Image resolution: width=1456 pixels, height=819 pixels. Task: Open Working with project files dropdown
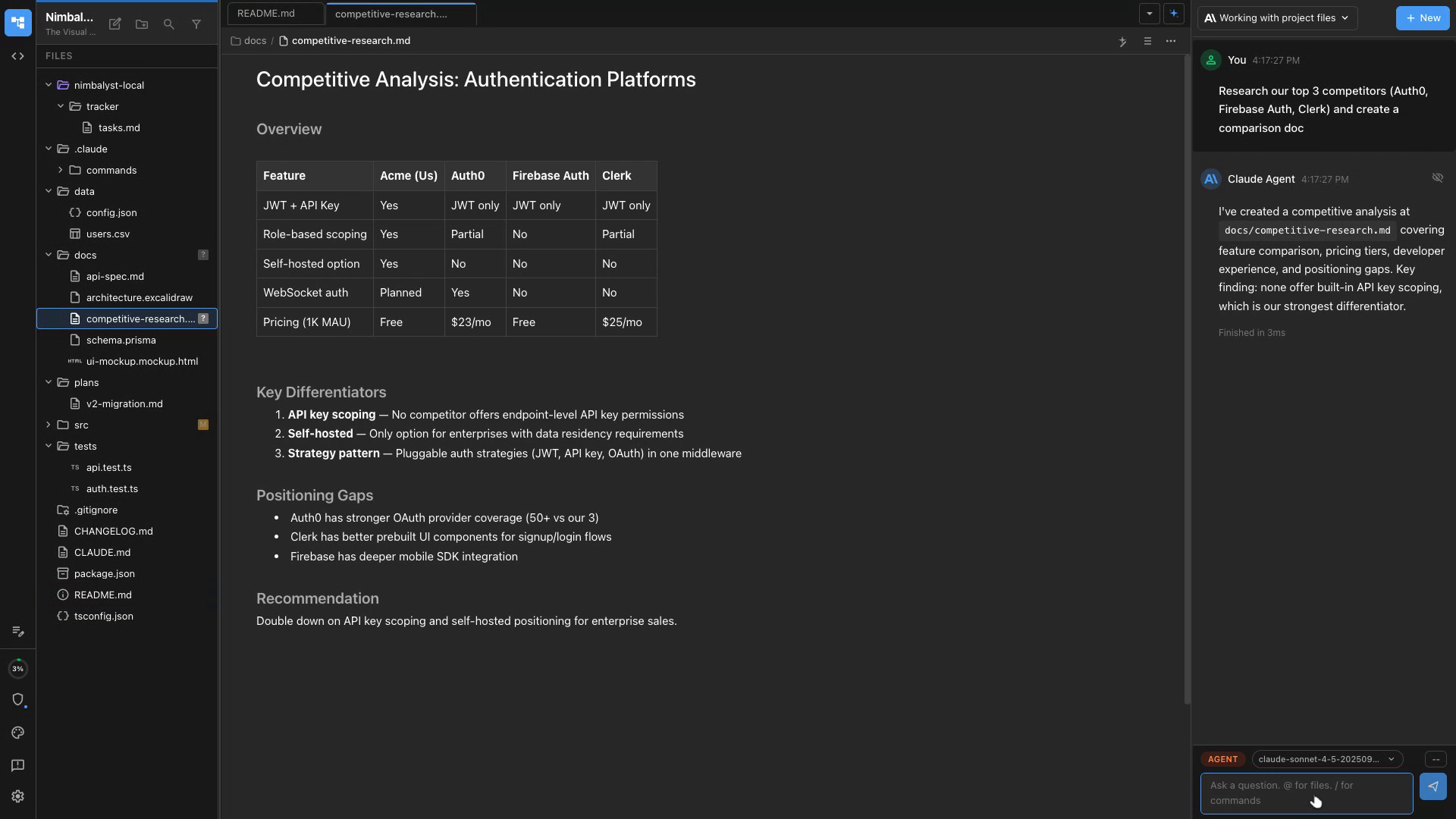pos(1277,18)
